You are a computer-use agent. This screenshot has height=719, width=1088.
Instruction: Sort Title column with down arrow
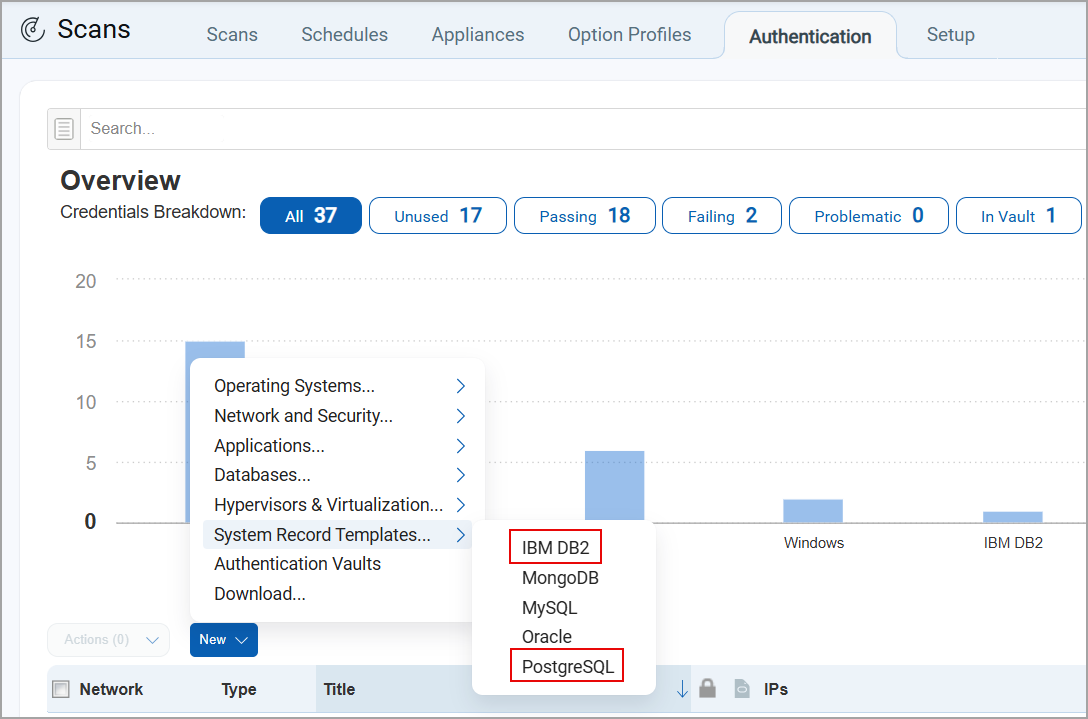[682, 688]
